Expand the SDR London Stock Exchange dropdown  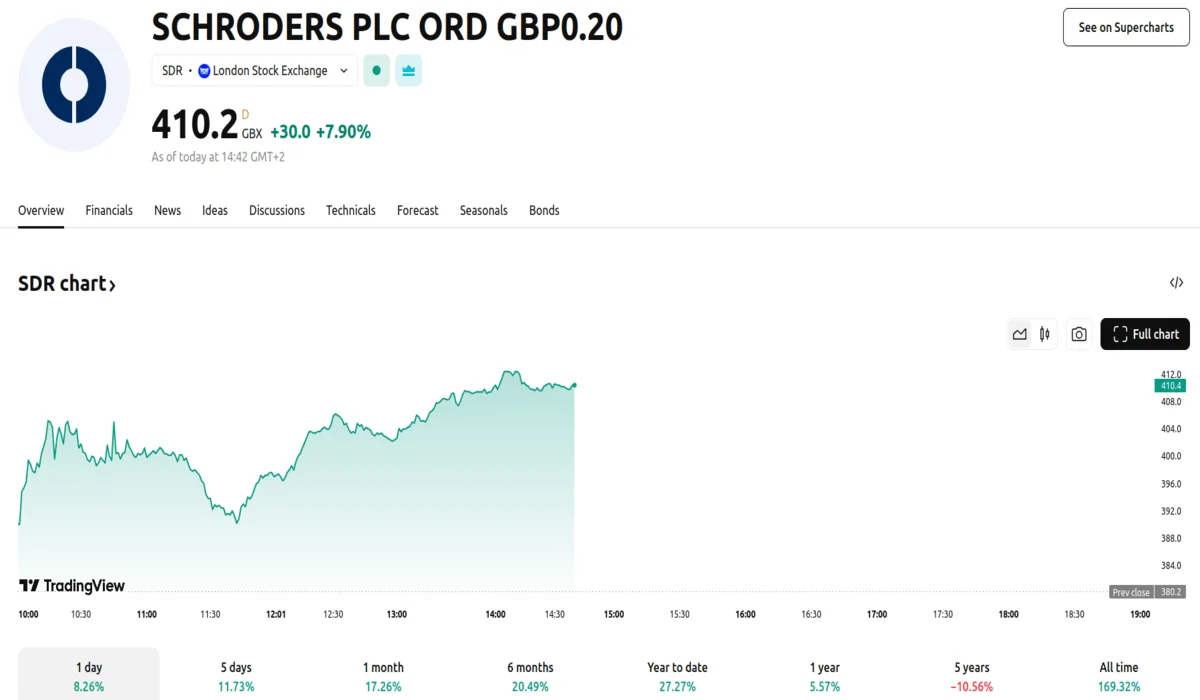(255, 71)
